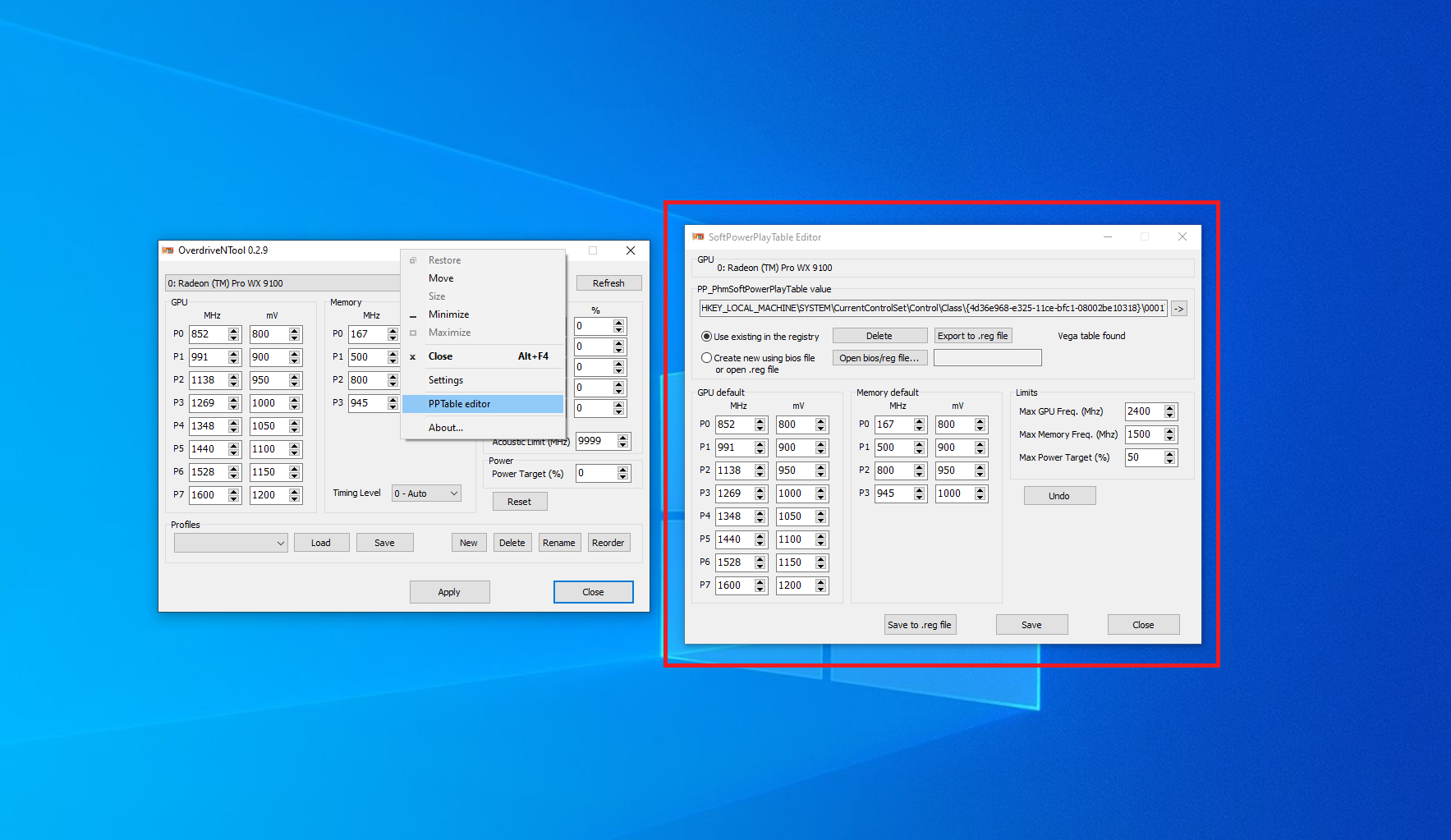Choose 'Move' from the system menu
This screenshot has height=840, width=1451.
point(483,278)
